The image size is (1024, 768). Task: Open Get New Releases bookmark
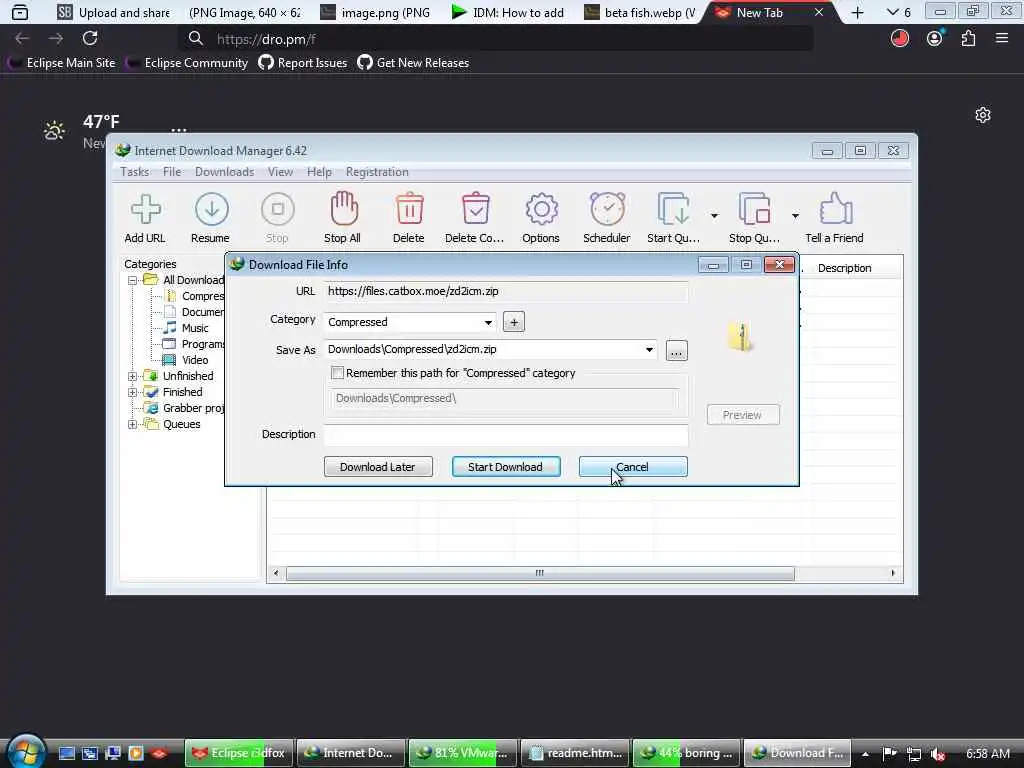tap(413, 63)
